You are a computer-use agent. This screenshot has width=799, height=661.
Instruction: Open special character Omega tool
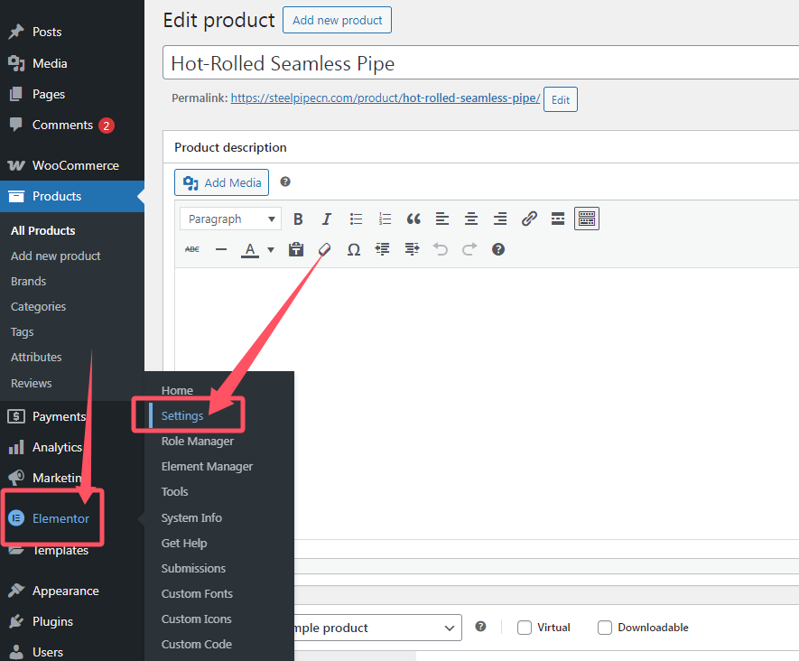click(x=354, y=249)
